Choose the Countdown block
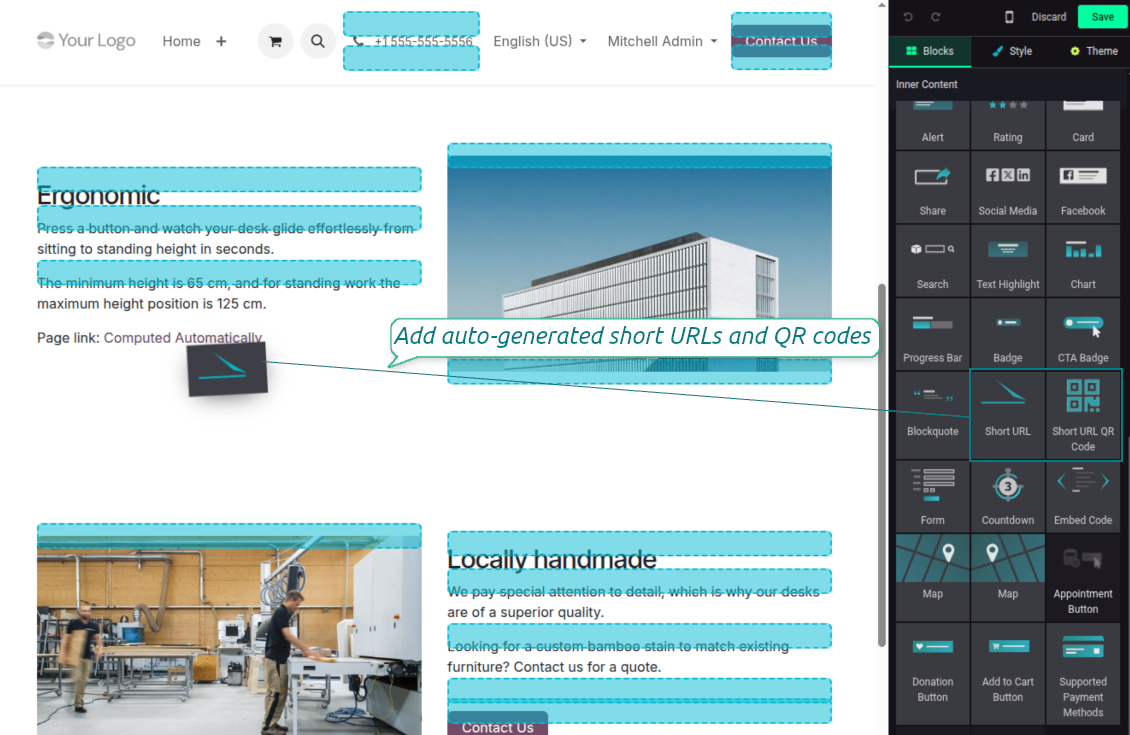Screen dimensions: 1130x735 click(1007, 495)
